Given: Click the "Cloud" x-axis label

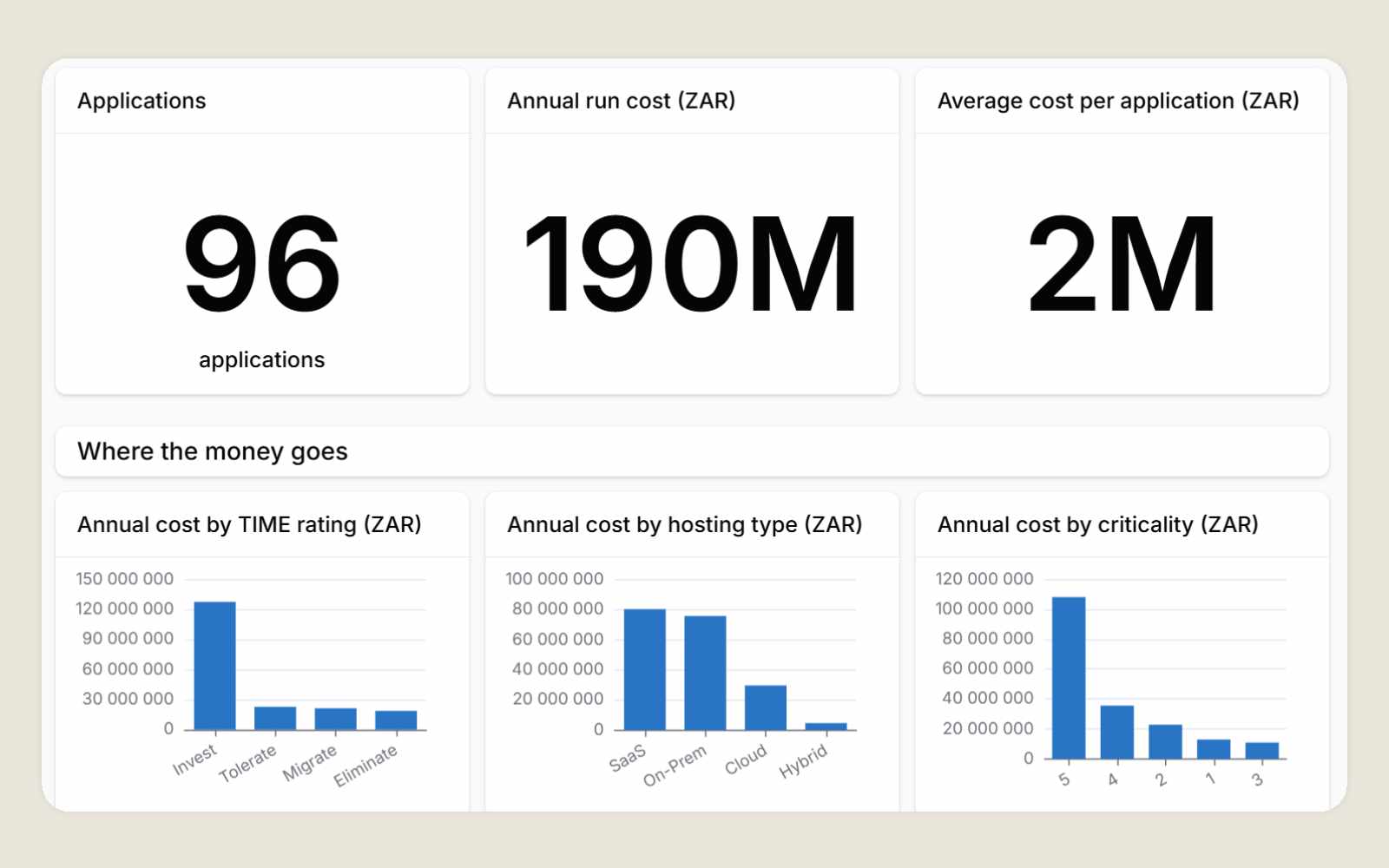Looking at the screenshot, I should (746, 759).
